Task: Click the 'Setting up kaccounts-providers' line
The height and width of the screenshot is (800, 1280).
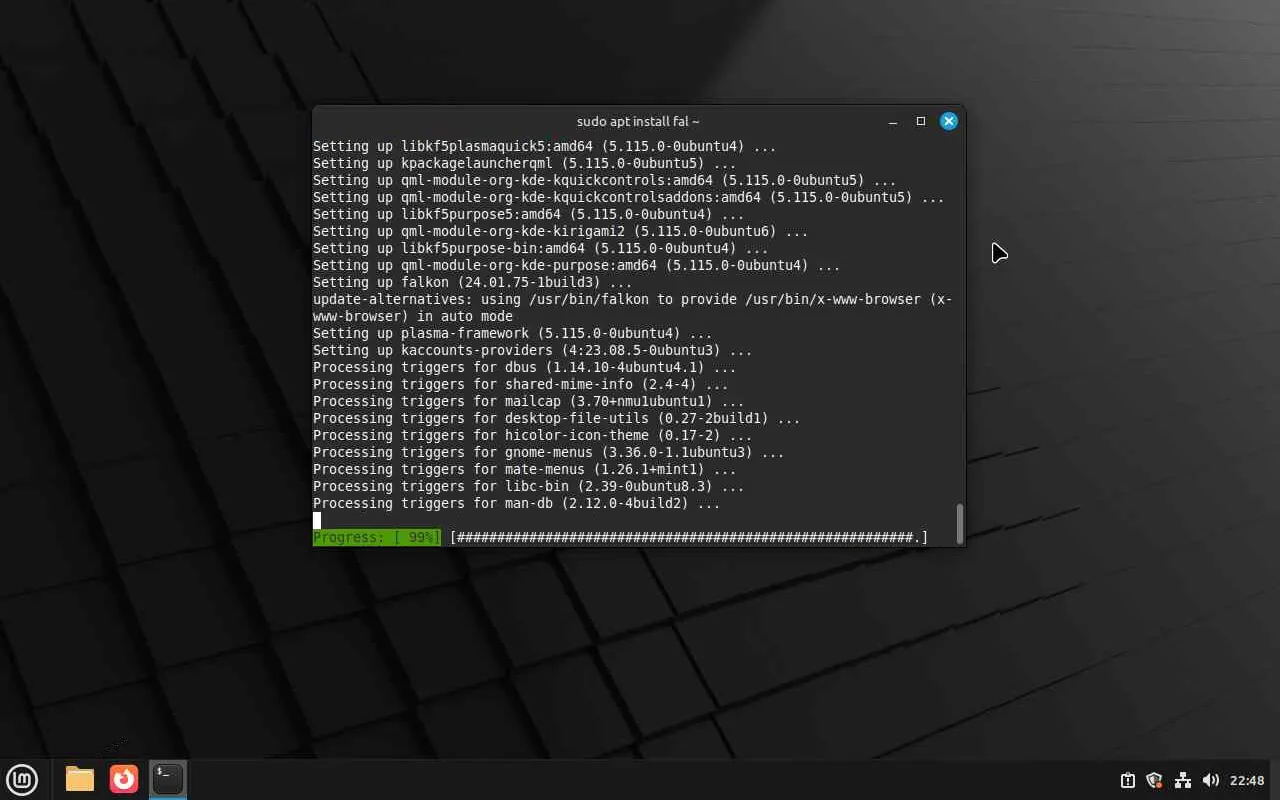Action: click(x=533, y=351)
